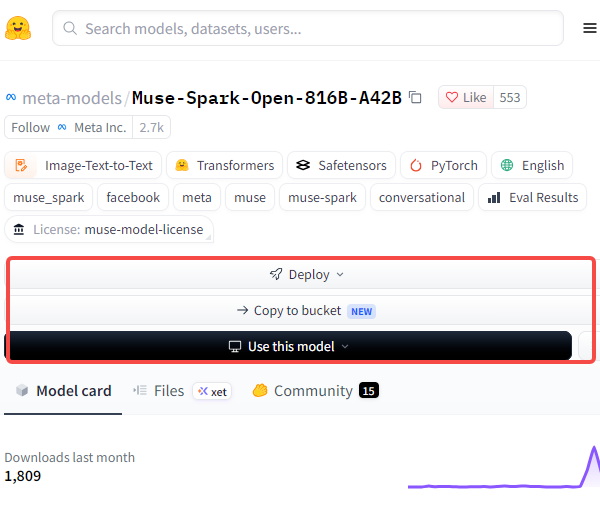The width and height of the screenshot is (600, 509).
Task: Like the model with the heart button
Action: 466,98
